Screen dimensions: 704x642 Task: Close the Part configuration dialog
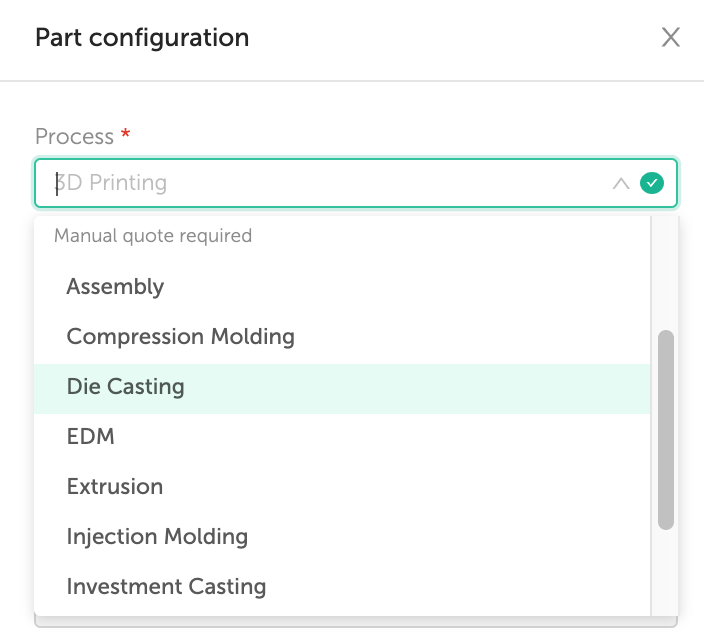(670, 37)
